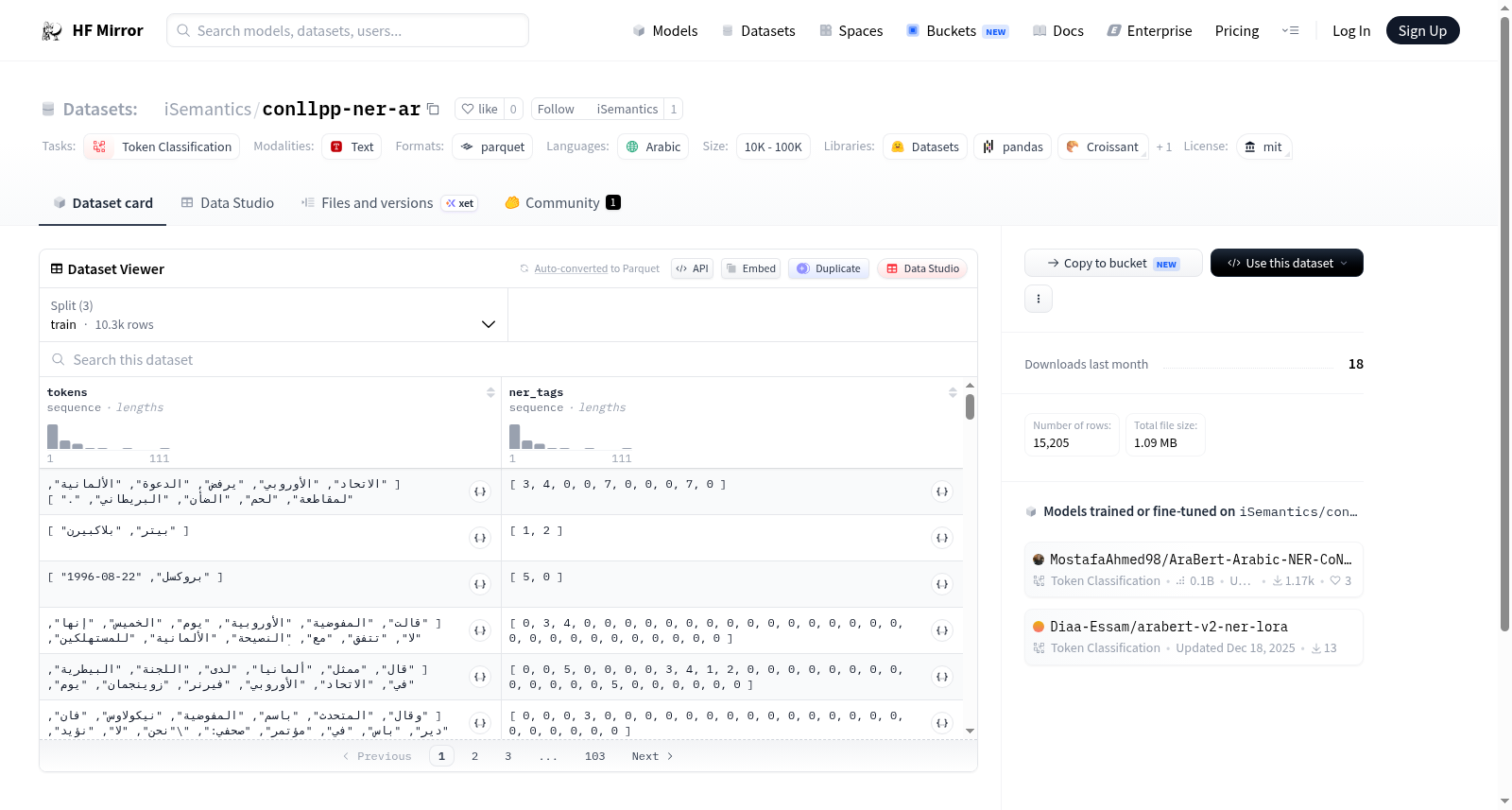
Task: Expand the Split train dropdown
Action: [273, 315]
